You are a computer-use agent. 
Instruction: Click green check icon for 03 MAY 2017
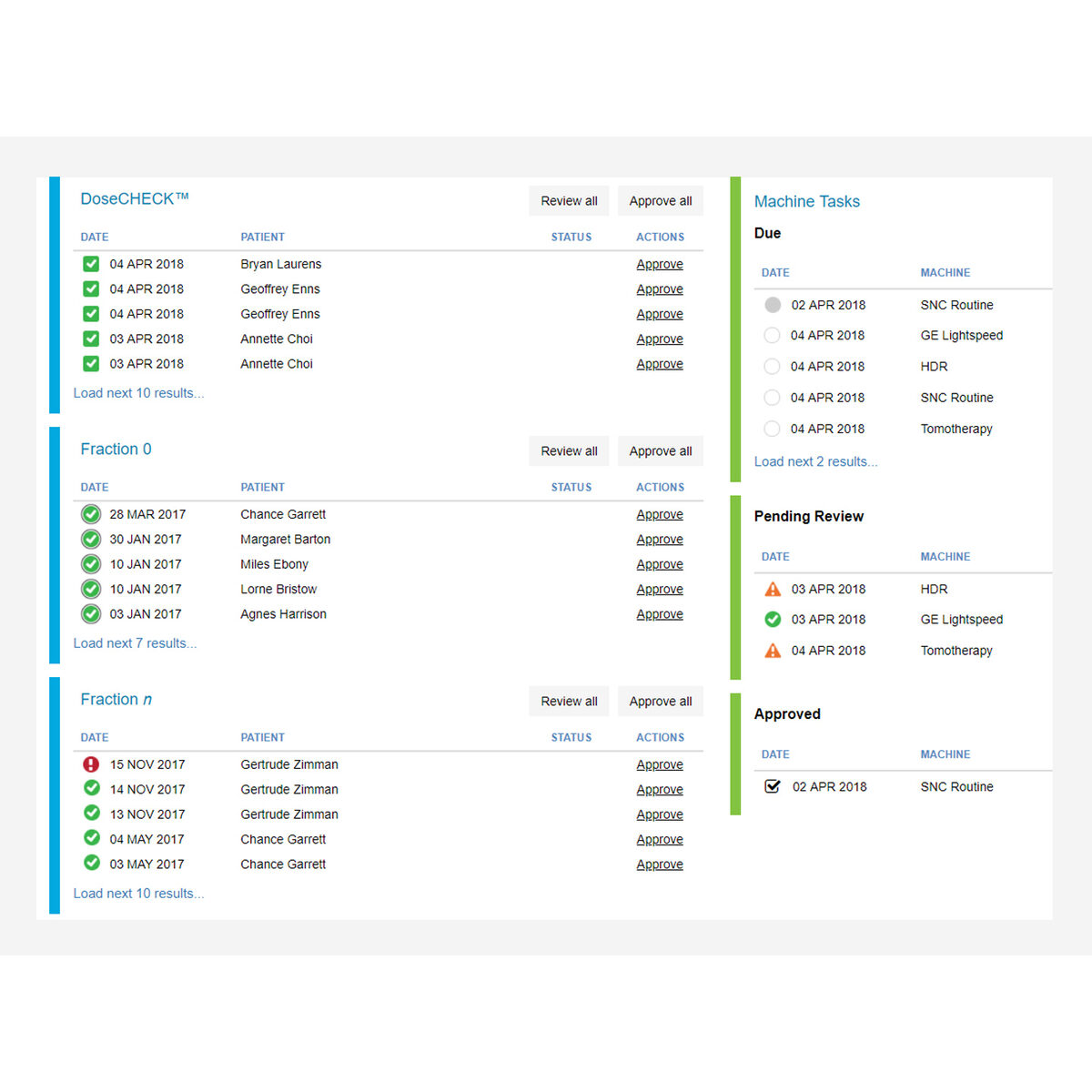pyautogui.click(x=92, y=863)
